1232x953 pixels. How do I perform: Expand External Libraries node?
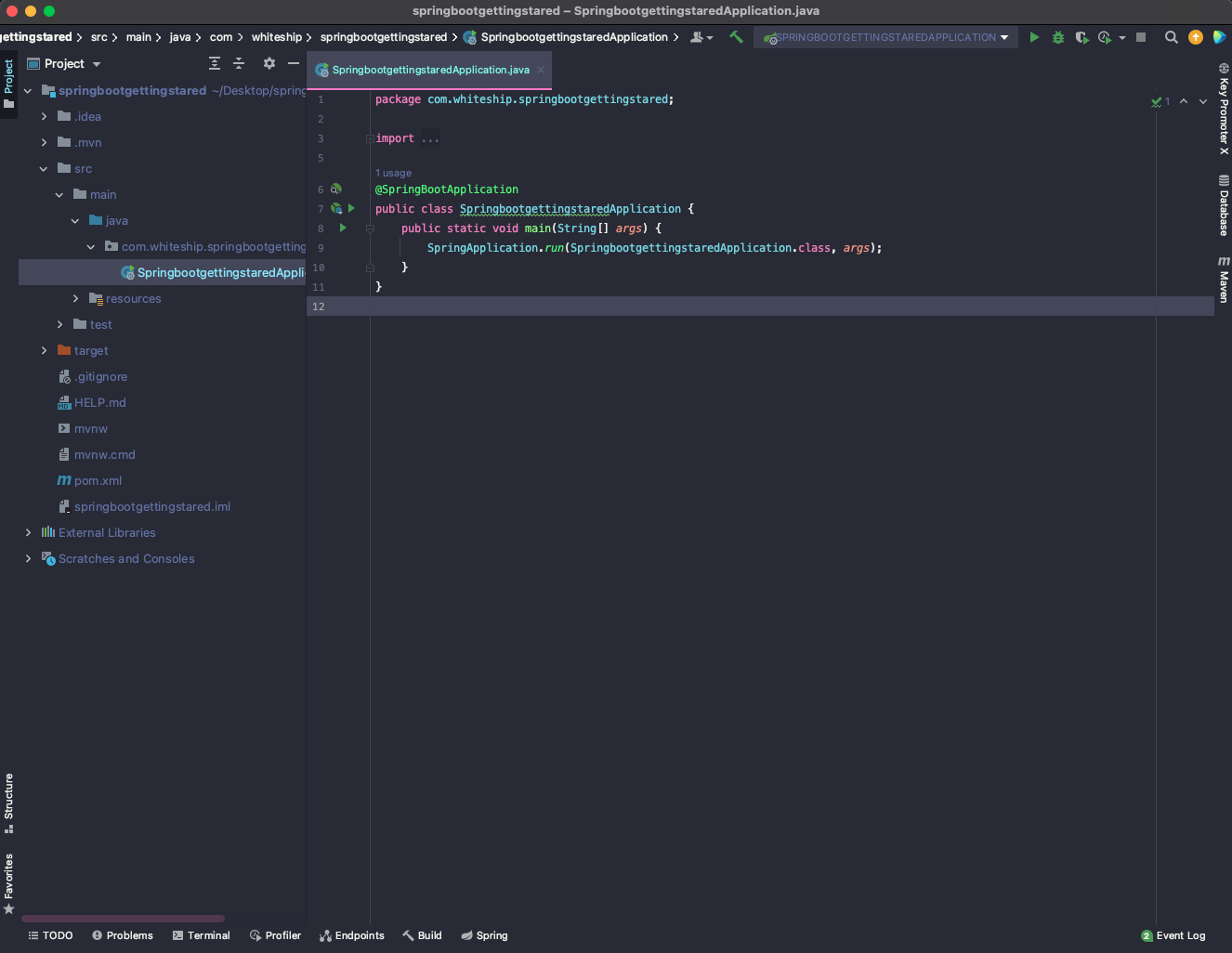pyautogui.click(x=28, y=532)
